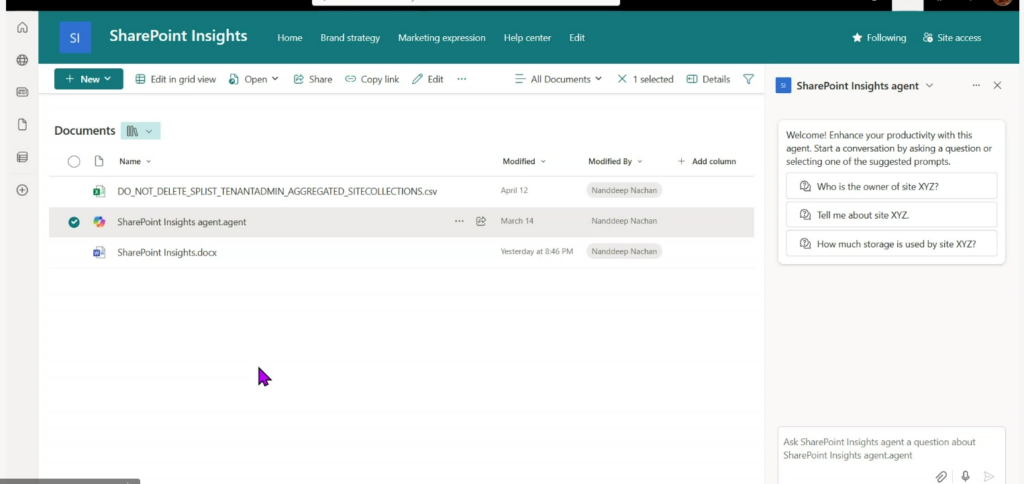Open Site access settings
Image resolution: width=1024 pixels, height=484 pixels.
pos(952,38)
